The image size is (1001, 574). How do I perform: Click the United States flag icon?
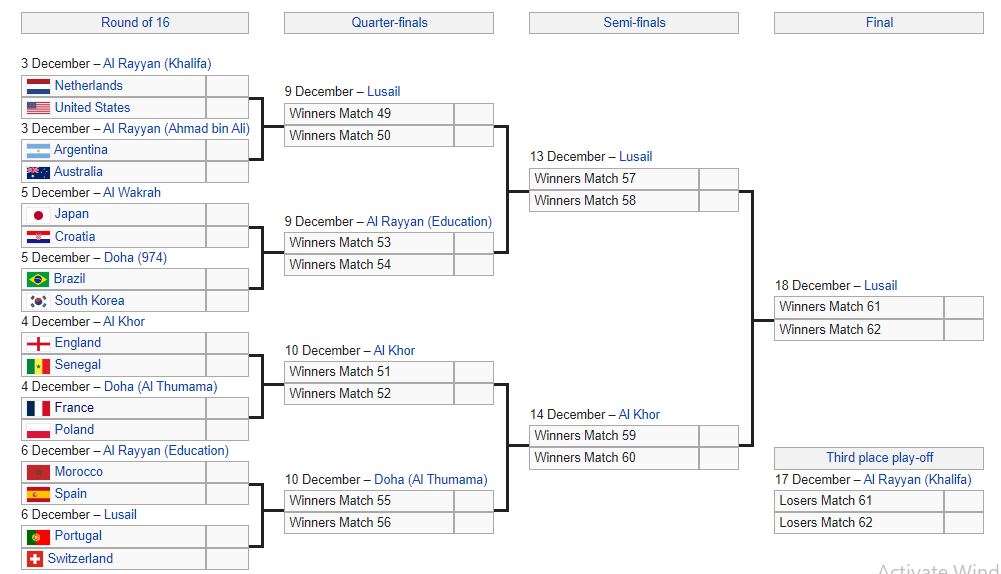(x=38, y=108)
